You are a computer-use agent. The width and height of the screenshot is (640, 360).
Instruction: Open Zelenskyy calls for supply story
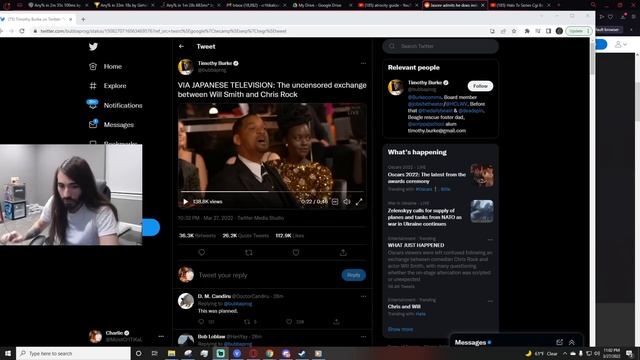(x=440, y=214)
